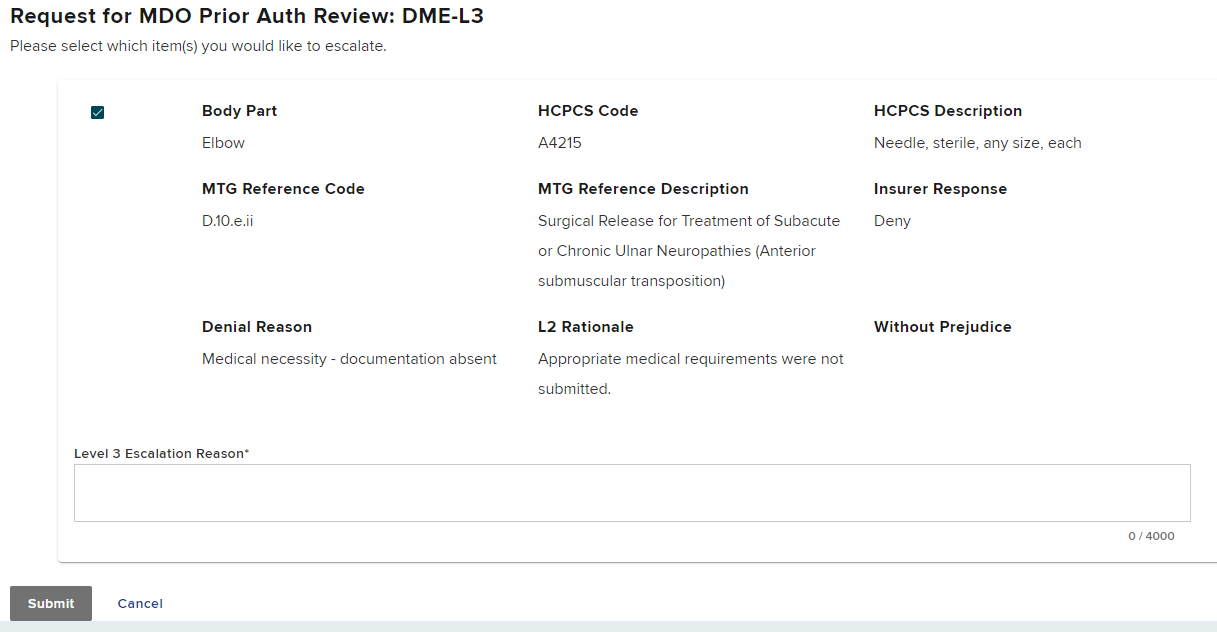Click the HCPCS Code value A4215

pyautogui.click(x=559, y=143)
